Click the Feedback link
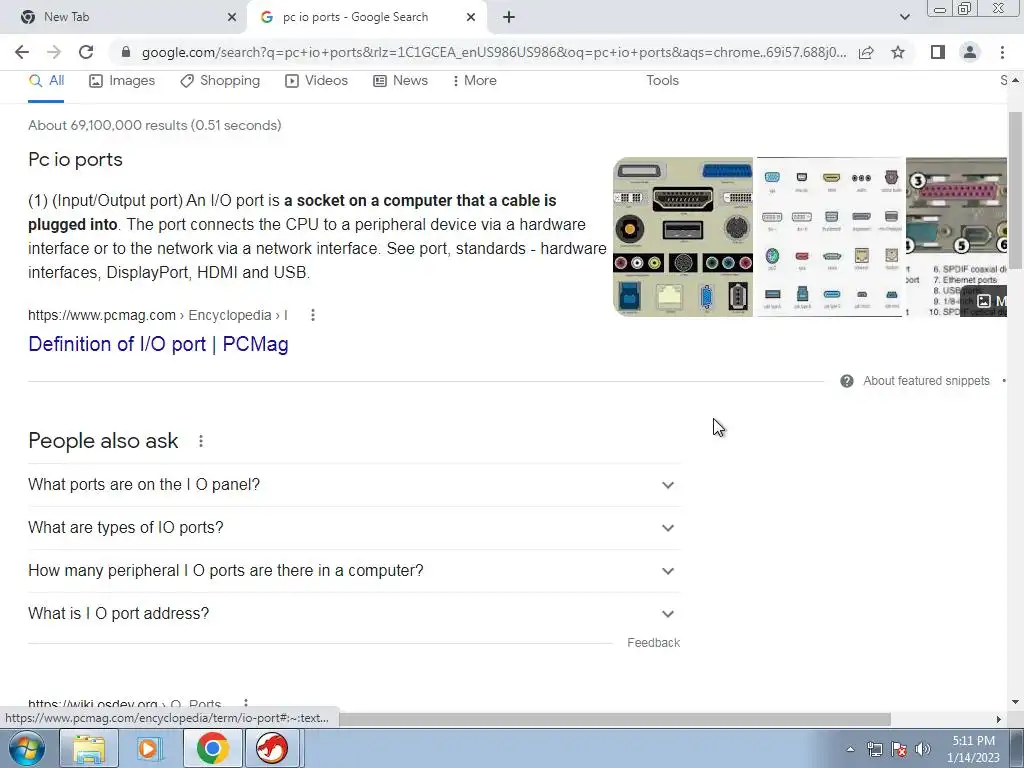 (x=653, y=643)
